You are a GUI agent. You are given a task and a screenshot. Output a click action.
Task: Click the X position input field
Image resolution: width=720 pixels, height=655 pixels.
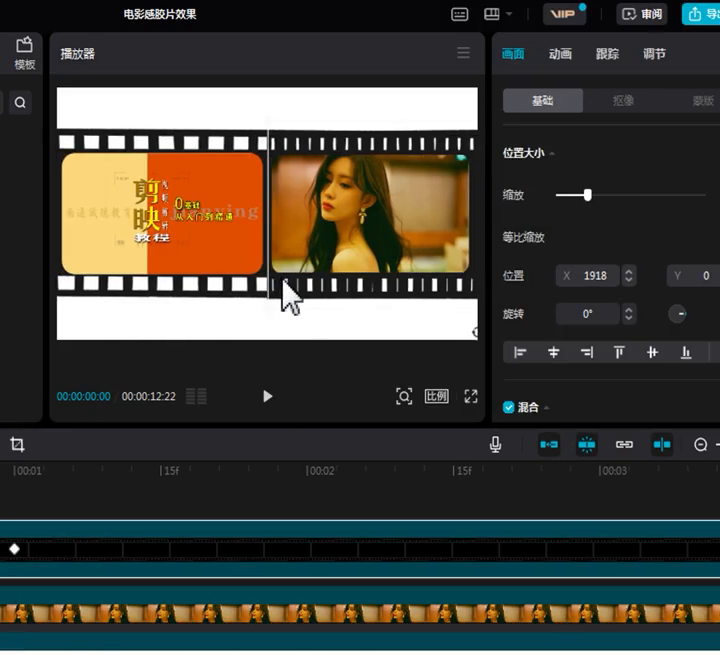click(x=588, y=276)
